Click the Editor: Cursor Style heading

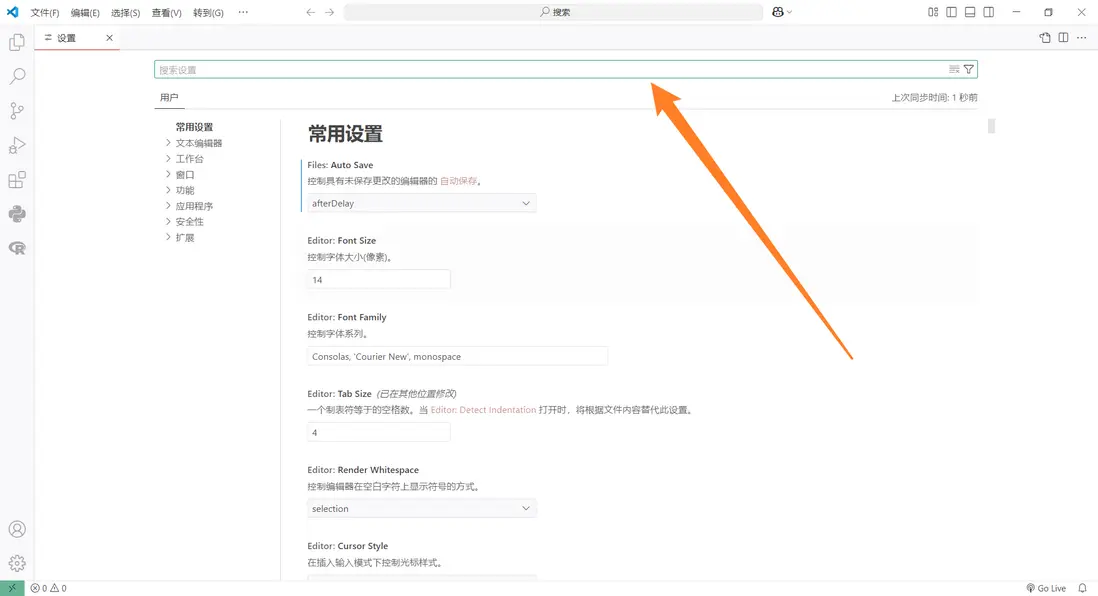347,546
